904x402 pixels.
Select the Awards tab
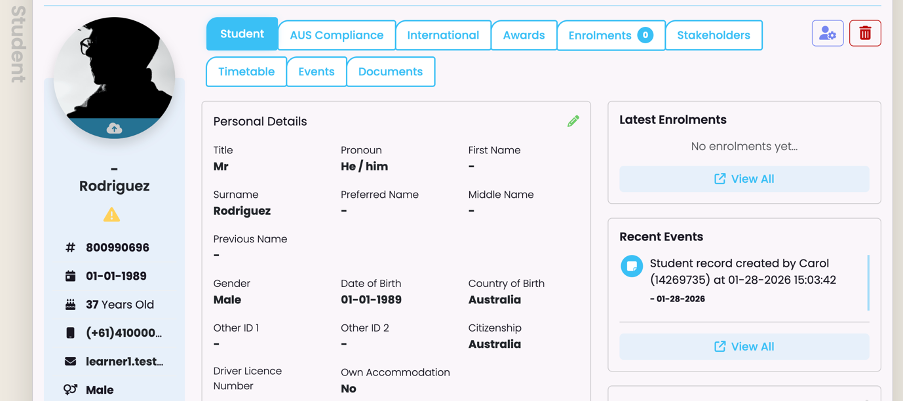tap(524, 35)
